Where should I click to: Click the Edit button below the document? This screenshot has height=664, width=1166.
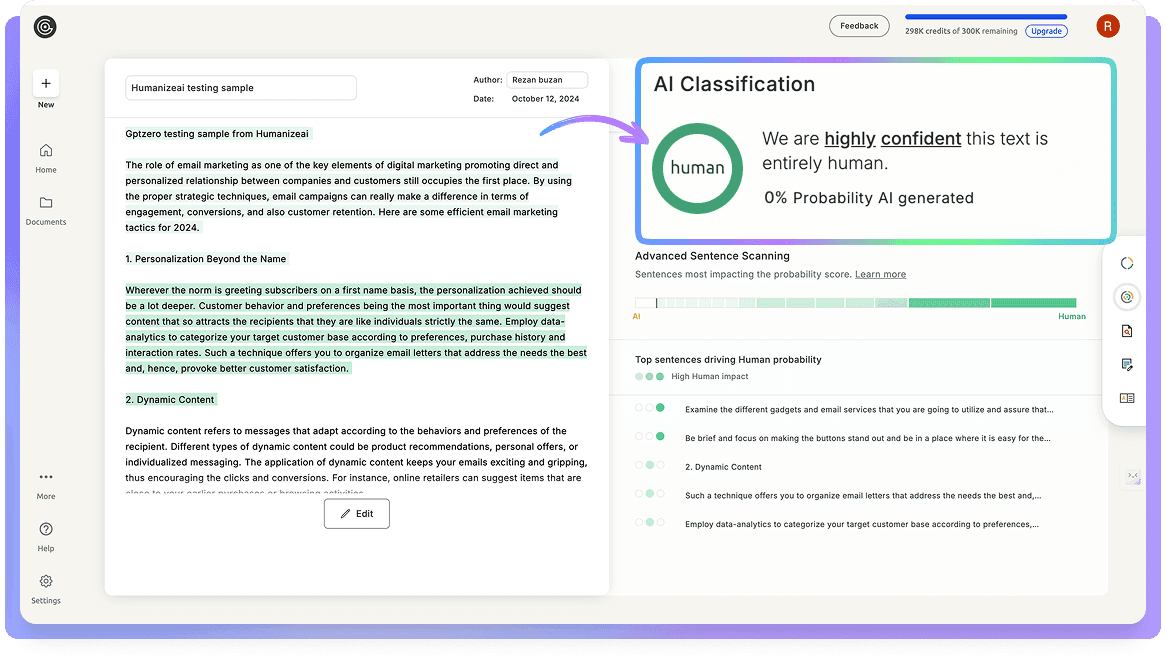356,513
